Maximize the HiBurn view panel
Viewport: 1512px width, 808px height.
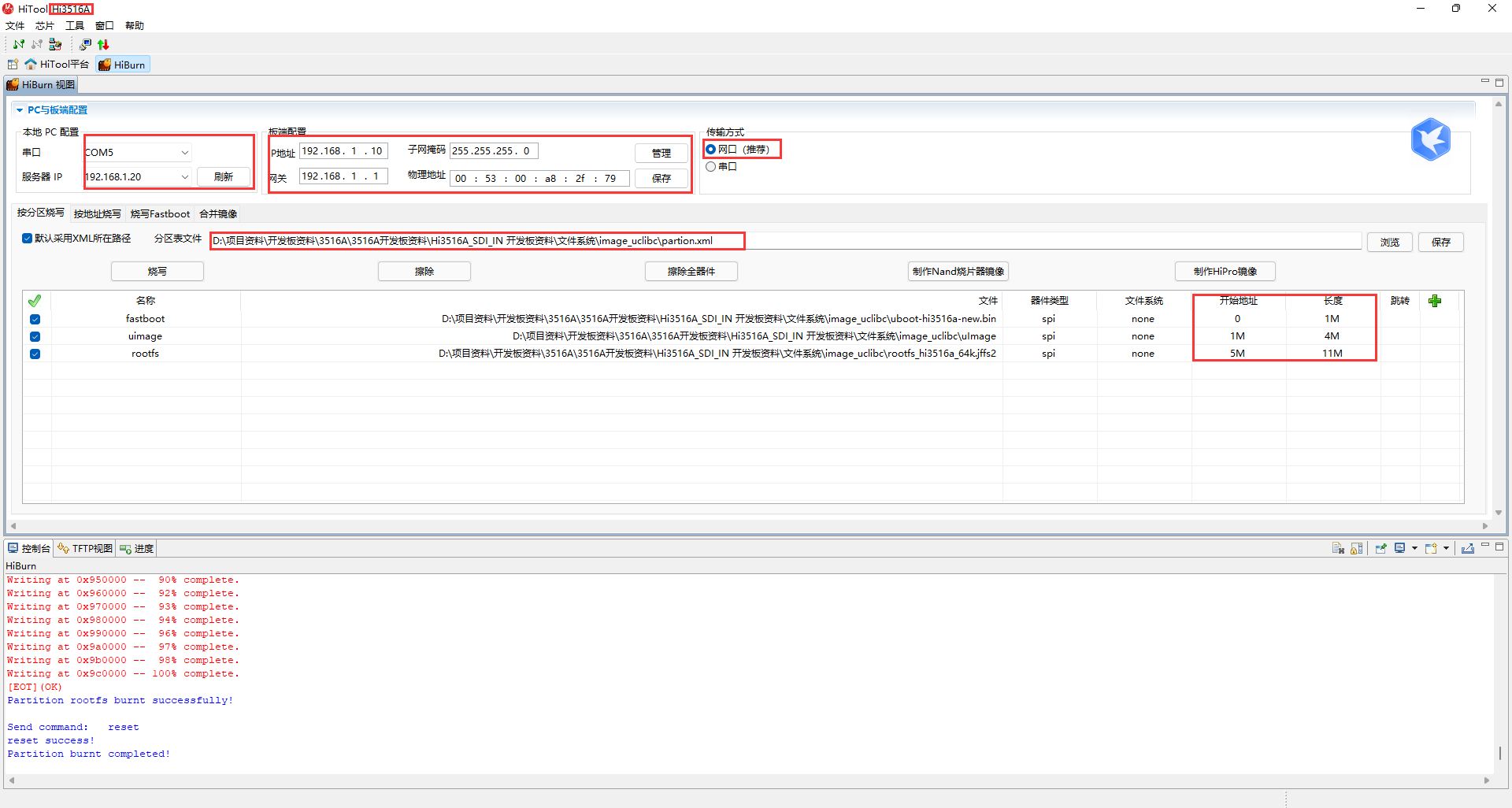click(1499, 82)
